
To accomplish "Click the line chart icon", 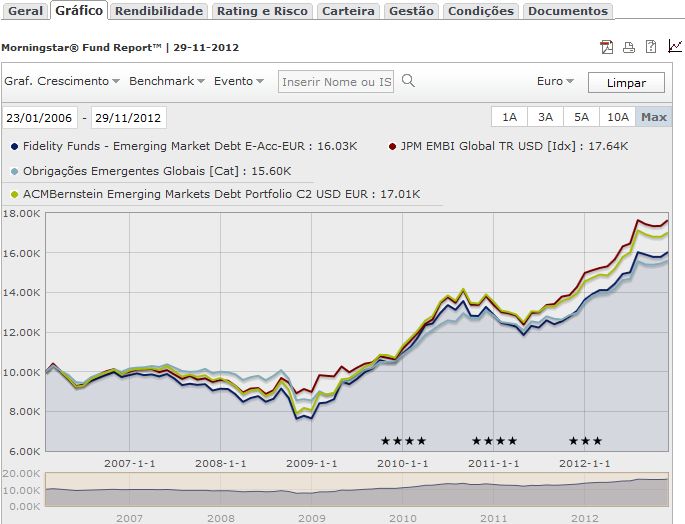I will [x=675, y=46].
